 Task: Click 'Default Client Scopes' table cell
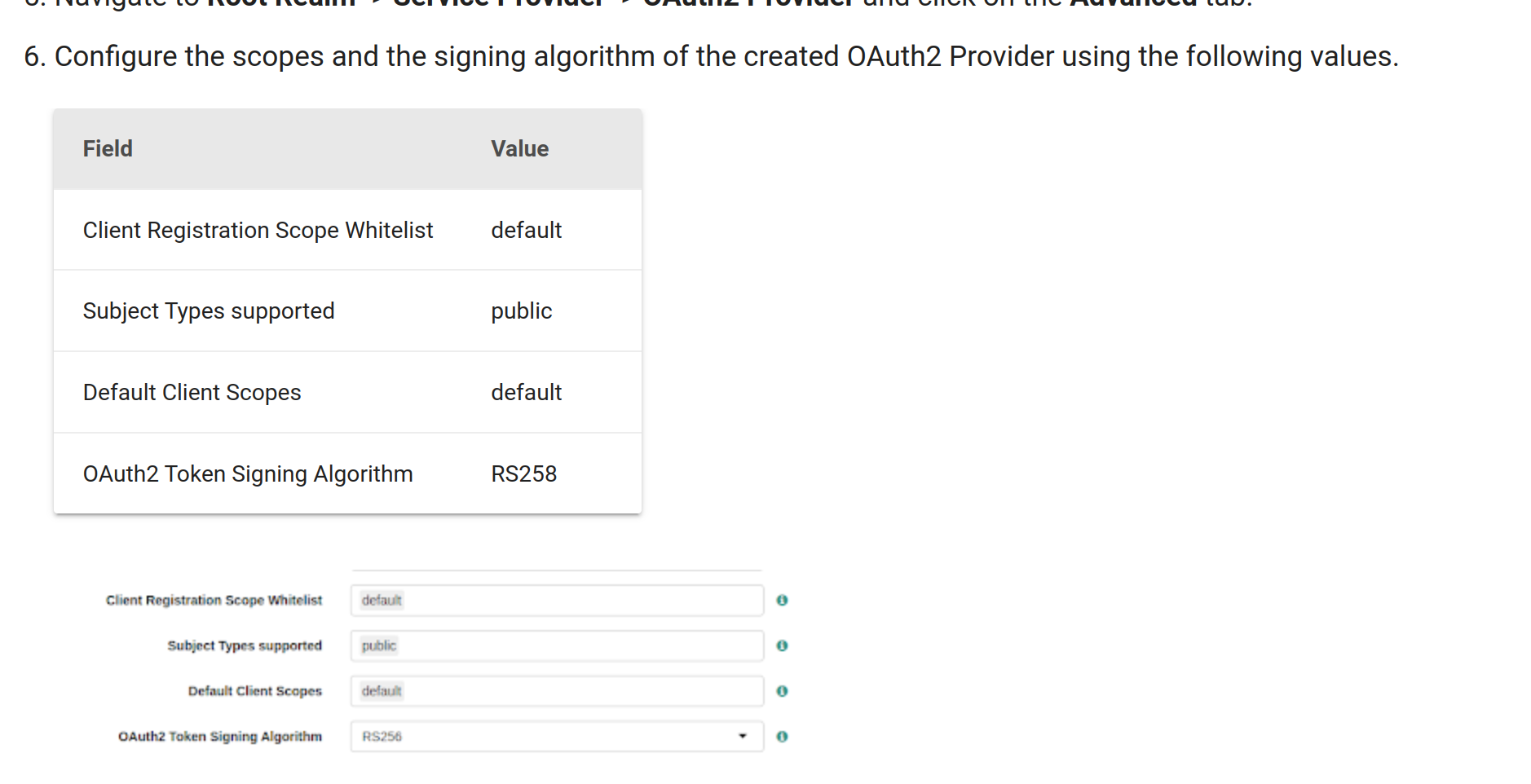point(192,393)
